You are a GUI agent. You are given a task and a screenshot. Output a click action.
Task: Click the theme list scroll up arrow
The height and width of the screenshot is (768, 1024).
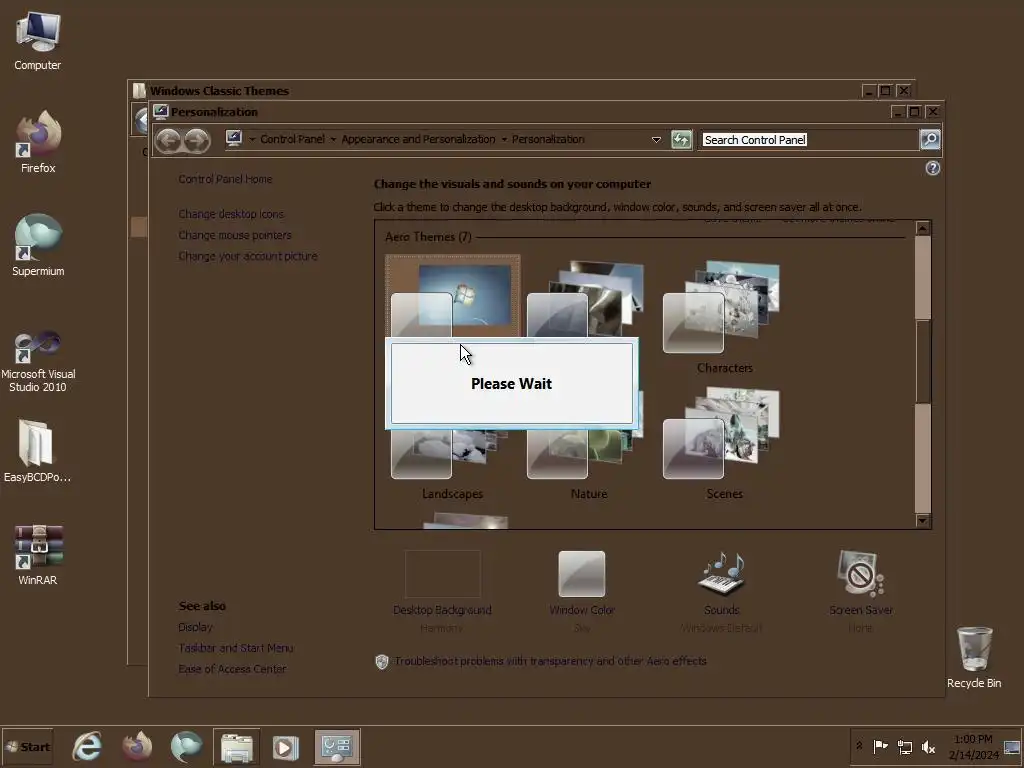click(922, 228)
